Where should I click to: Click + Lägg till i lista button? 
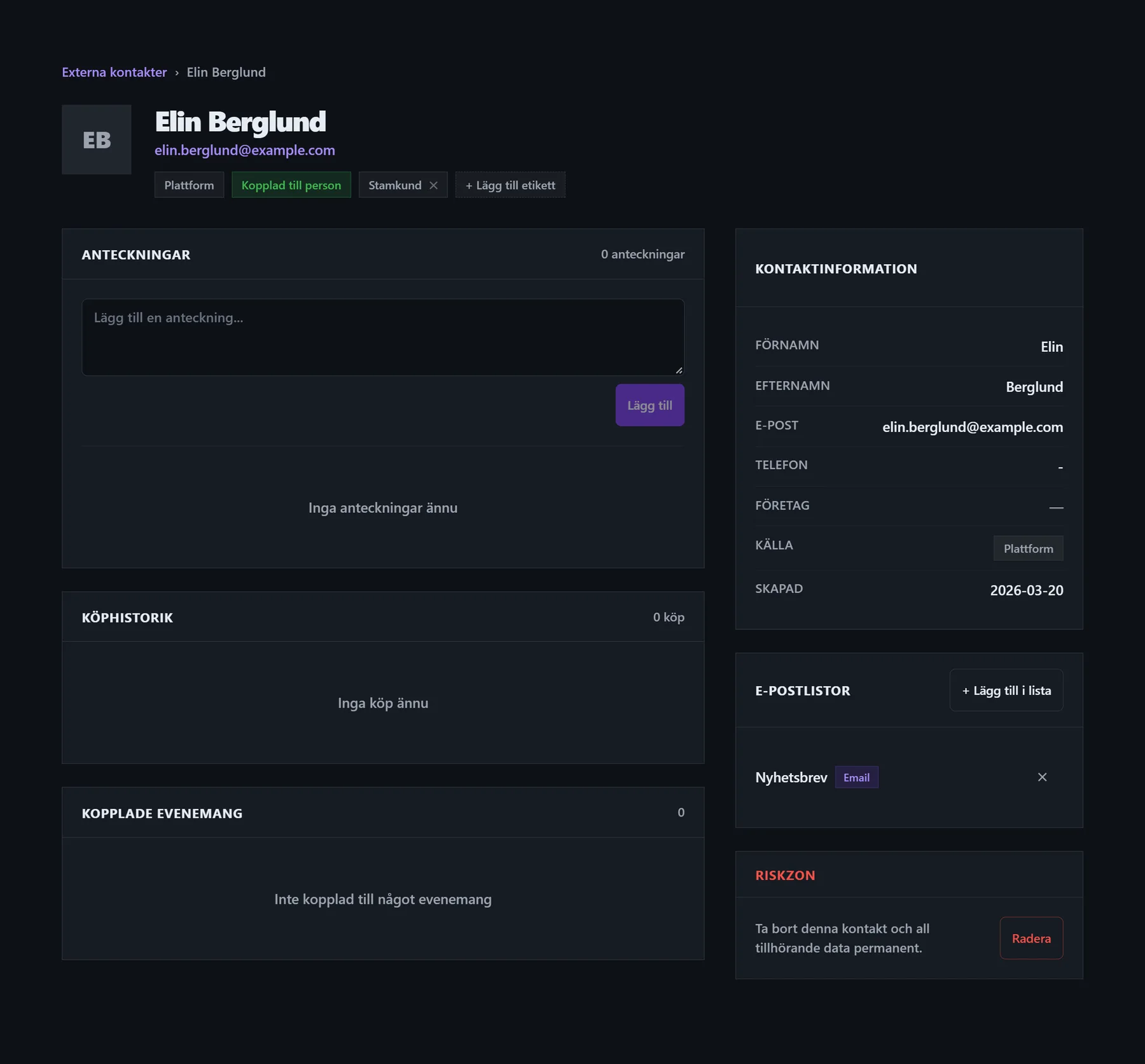(1006, 690)
